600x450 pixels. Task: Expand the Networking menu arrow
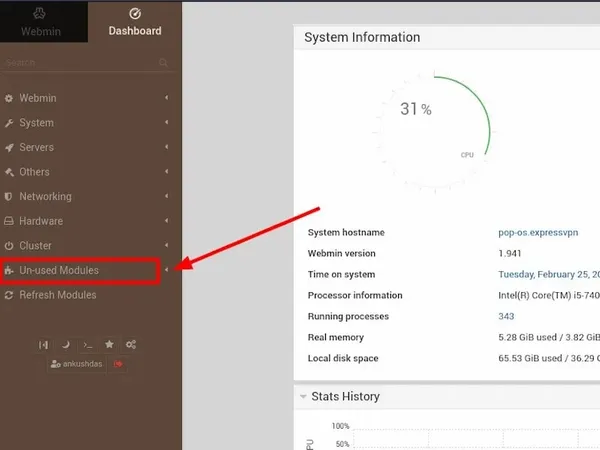166,197
